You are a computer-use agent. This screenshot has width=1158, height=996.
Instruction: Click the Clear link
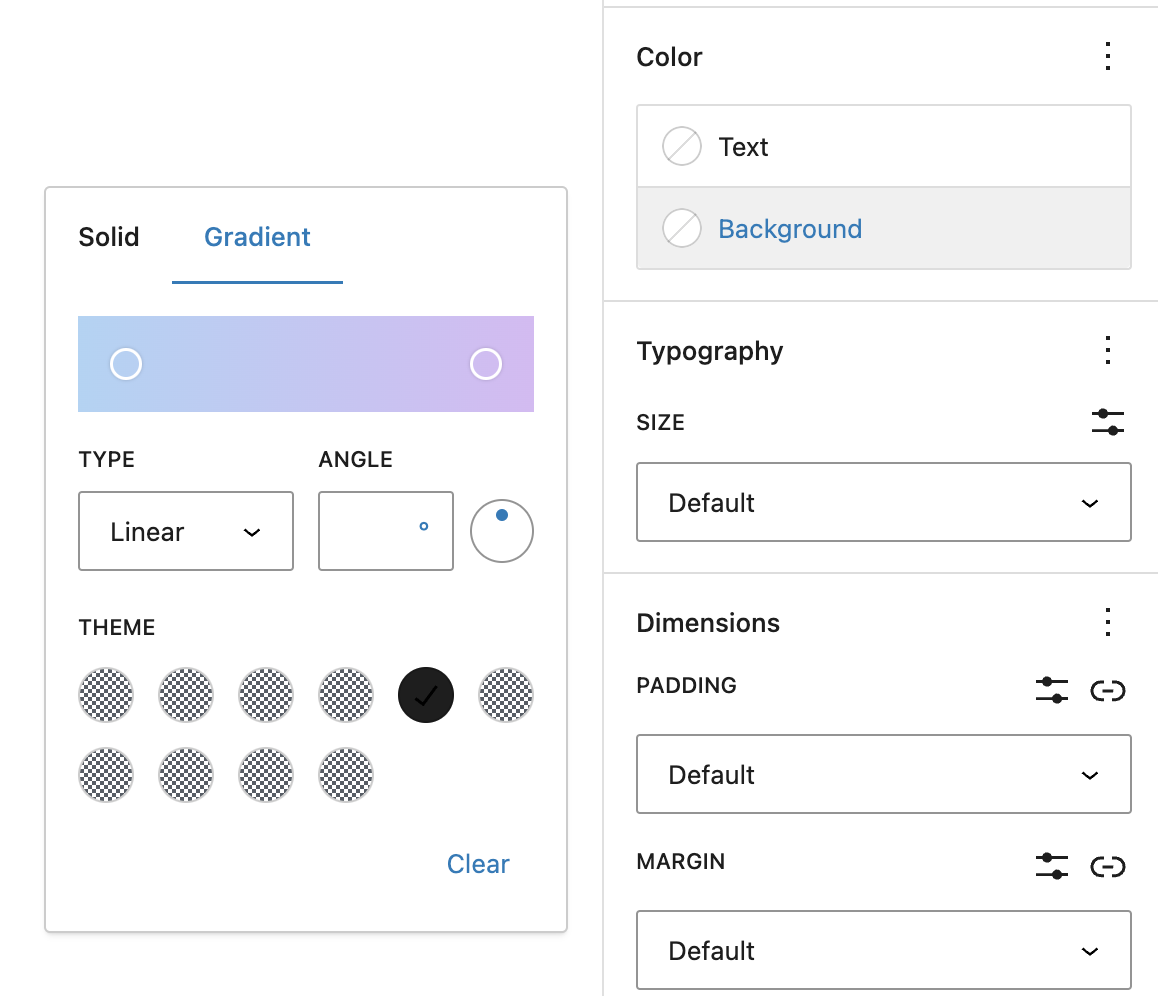(478, 864)
